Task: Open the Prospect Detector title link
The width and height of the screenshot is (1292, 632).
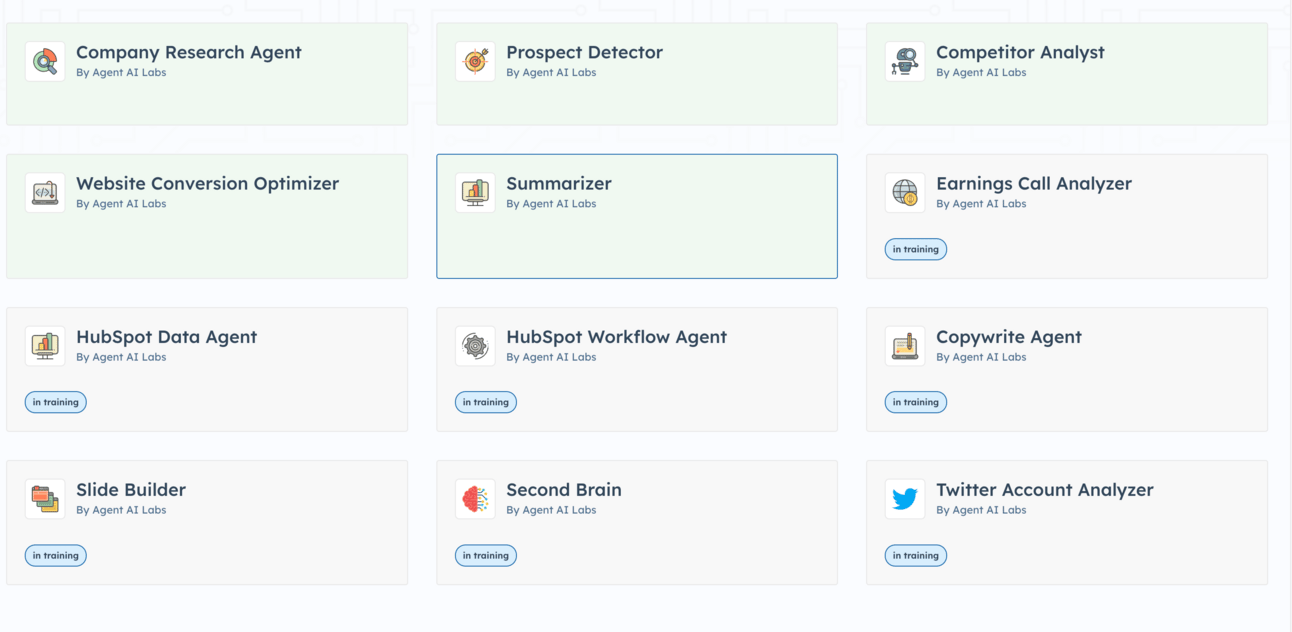Action: pyautogui.click(x=584, y=53)
